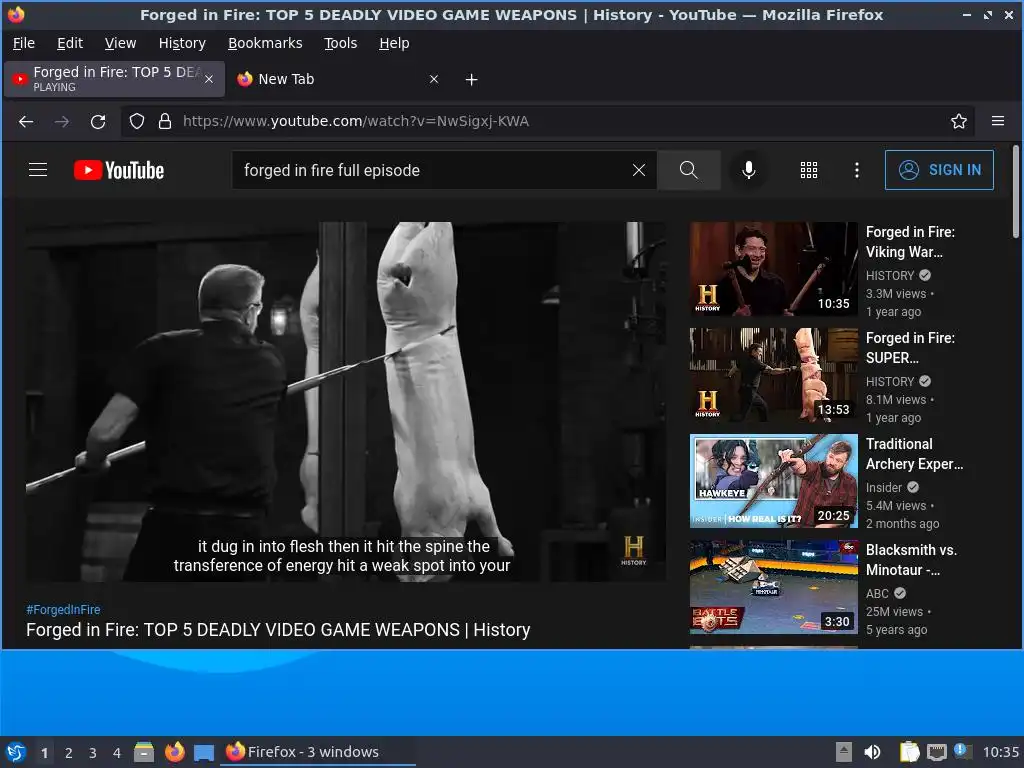Open the Tools menu
The width and height of the screenshot is (1024, 768).
click(340, 43)
